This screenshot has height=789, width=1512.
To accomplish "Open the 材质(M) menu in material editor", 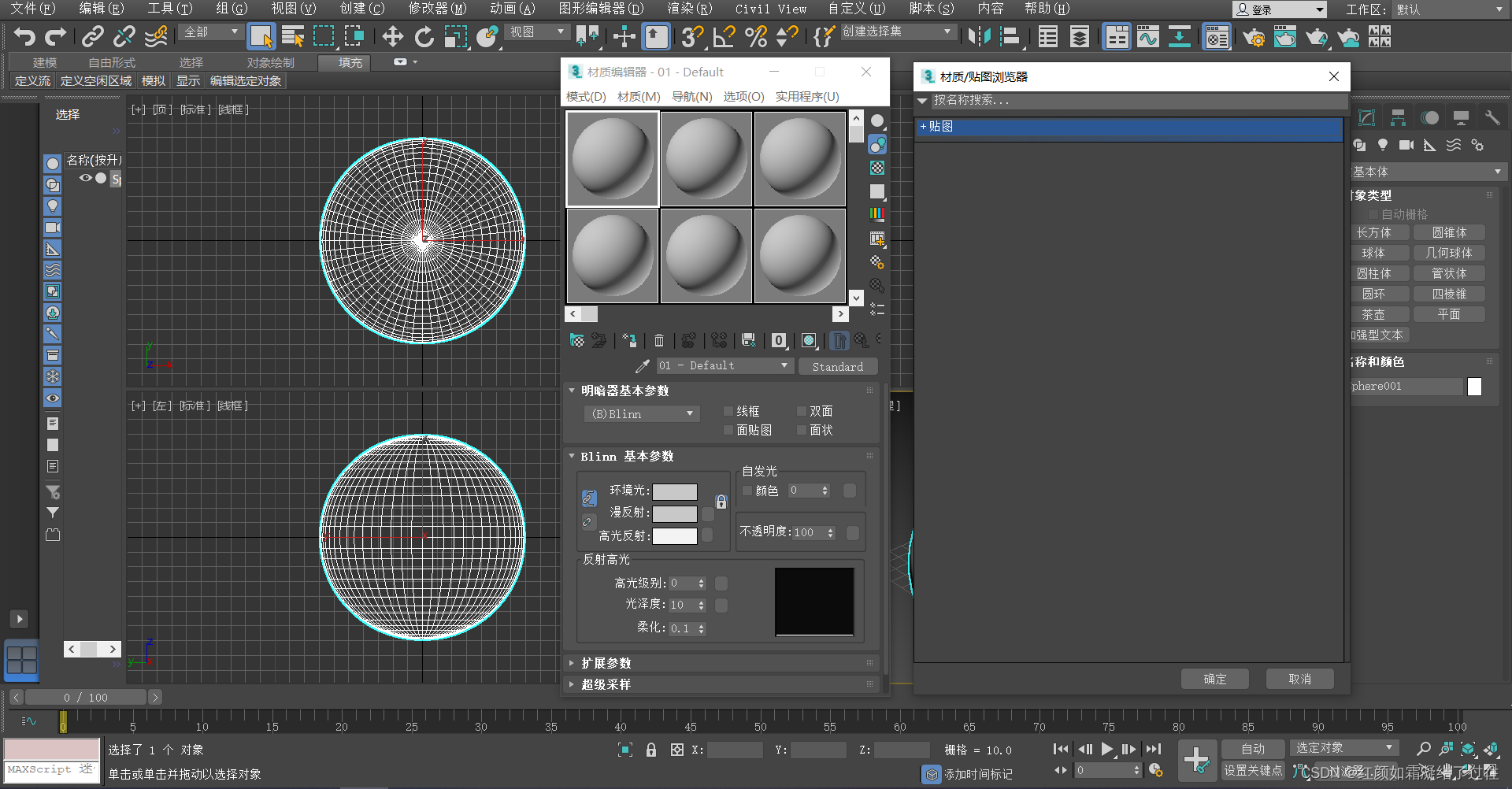I will point(639,96).
